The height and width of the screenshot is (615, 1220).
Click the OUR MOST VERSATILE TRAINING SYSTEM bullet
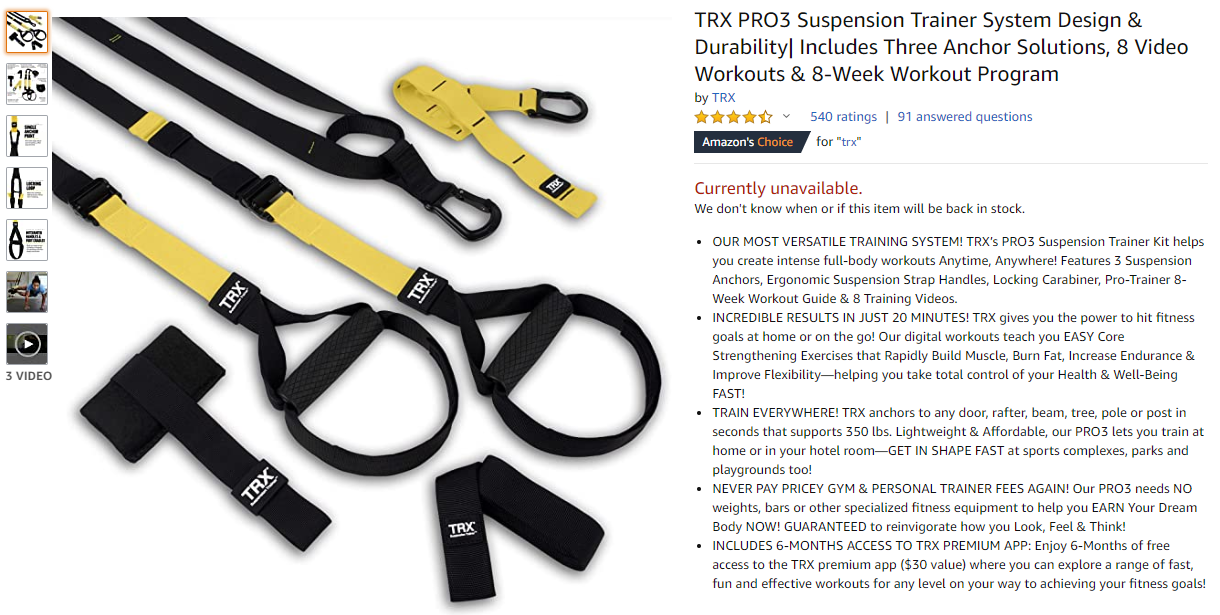point(958,270)
